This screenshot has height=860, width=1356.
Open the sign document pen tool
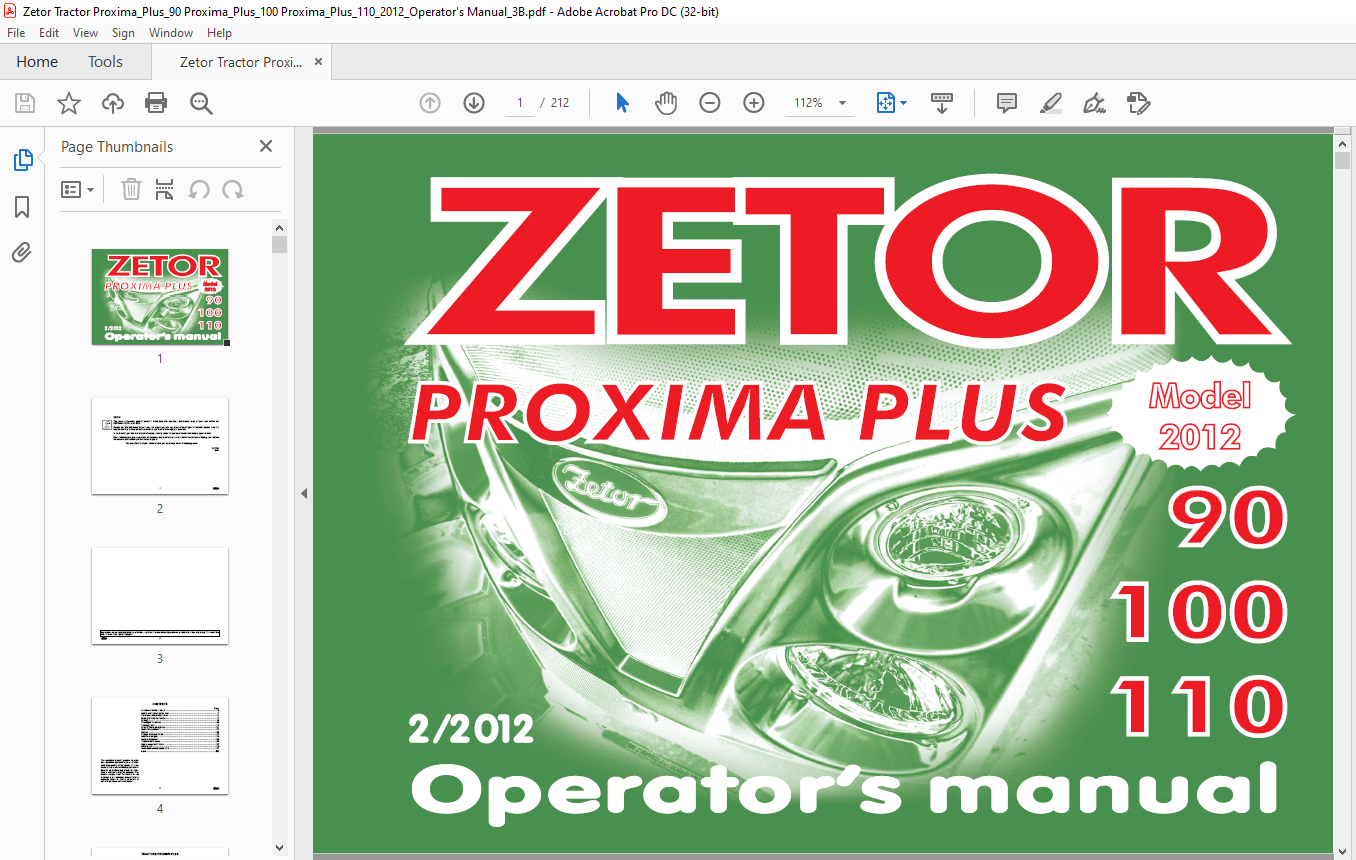1094,103
